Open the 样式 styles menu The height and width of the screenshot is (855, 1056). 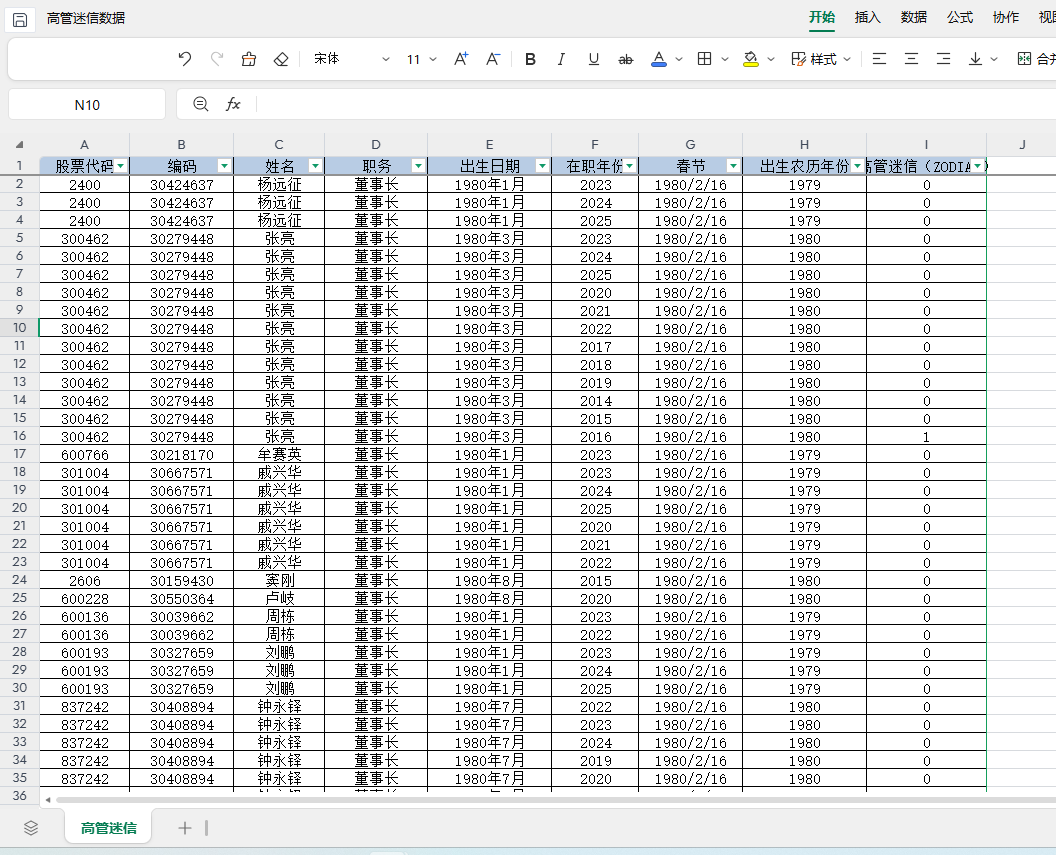tap(821, 59)
